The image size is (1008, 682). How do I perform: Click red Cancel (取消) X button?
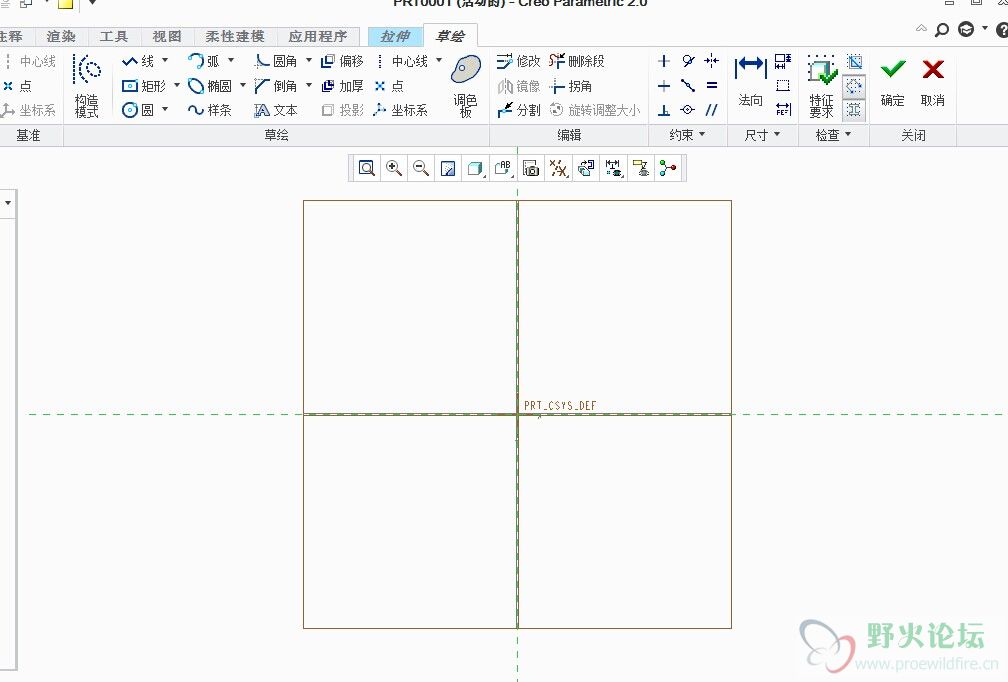[933, 82]
